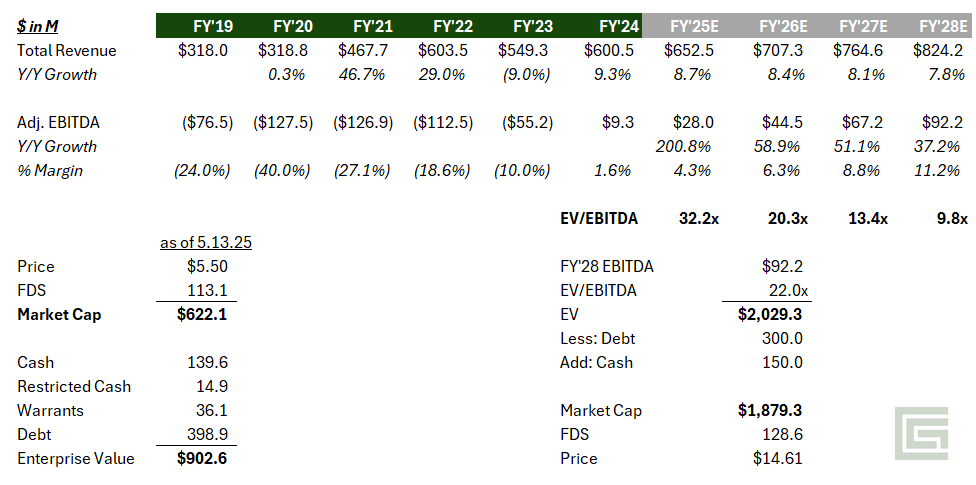Select the Market Cap $622.1 cell

[202, 314]
